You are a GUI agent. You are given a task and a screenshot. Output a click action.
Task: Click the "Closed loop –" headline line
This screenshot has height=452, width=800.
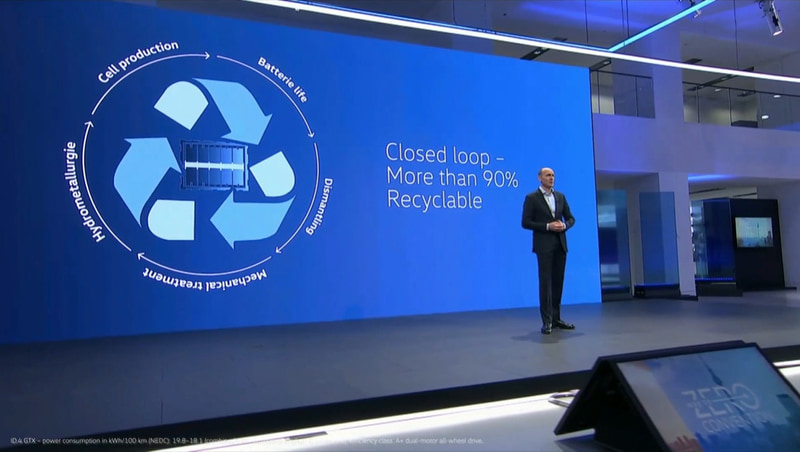(445, 155)
